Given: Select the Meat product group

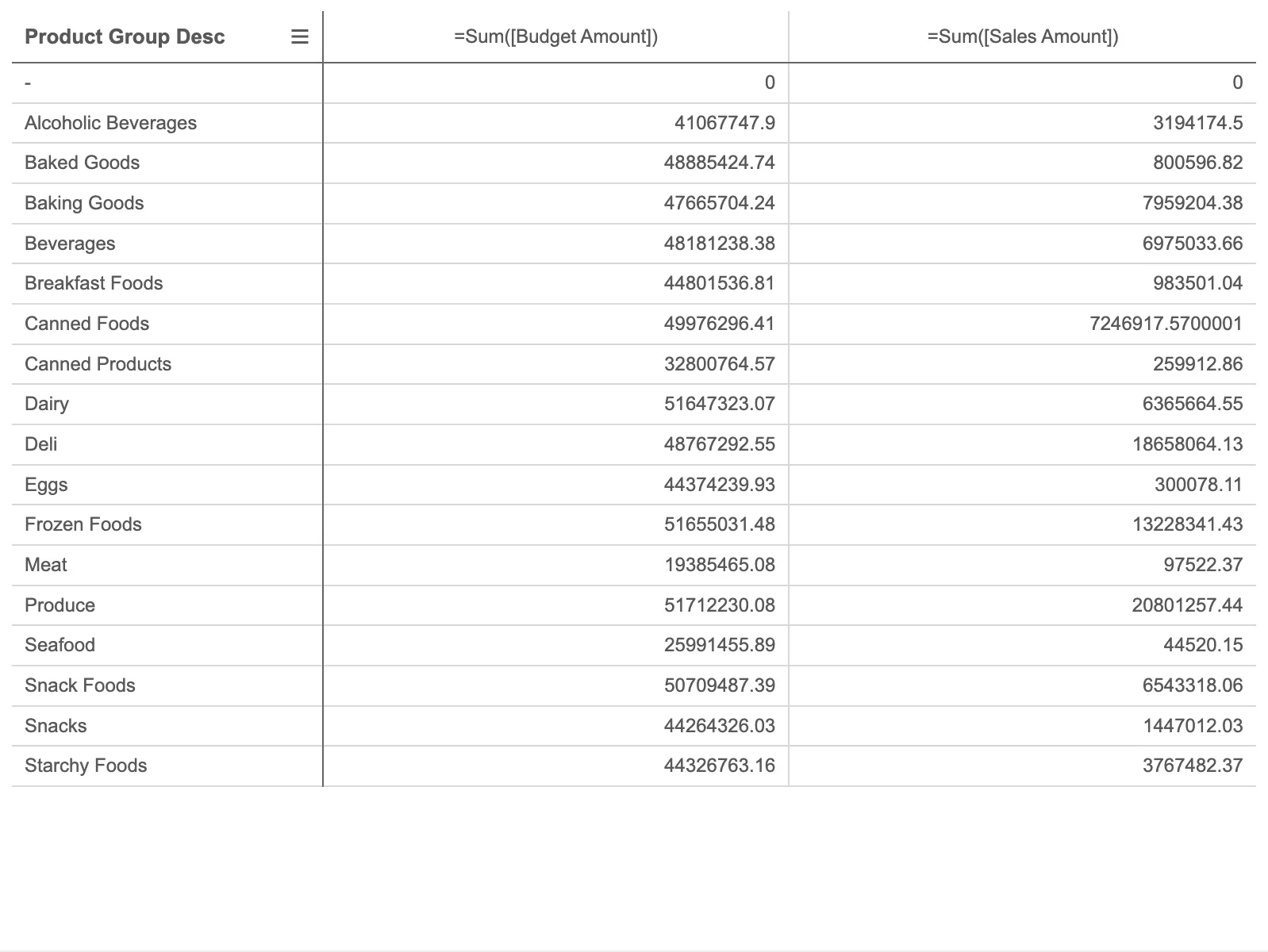Looking at the screenshot, I should click(45, 565).
